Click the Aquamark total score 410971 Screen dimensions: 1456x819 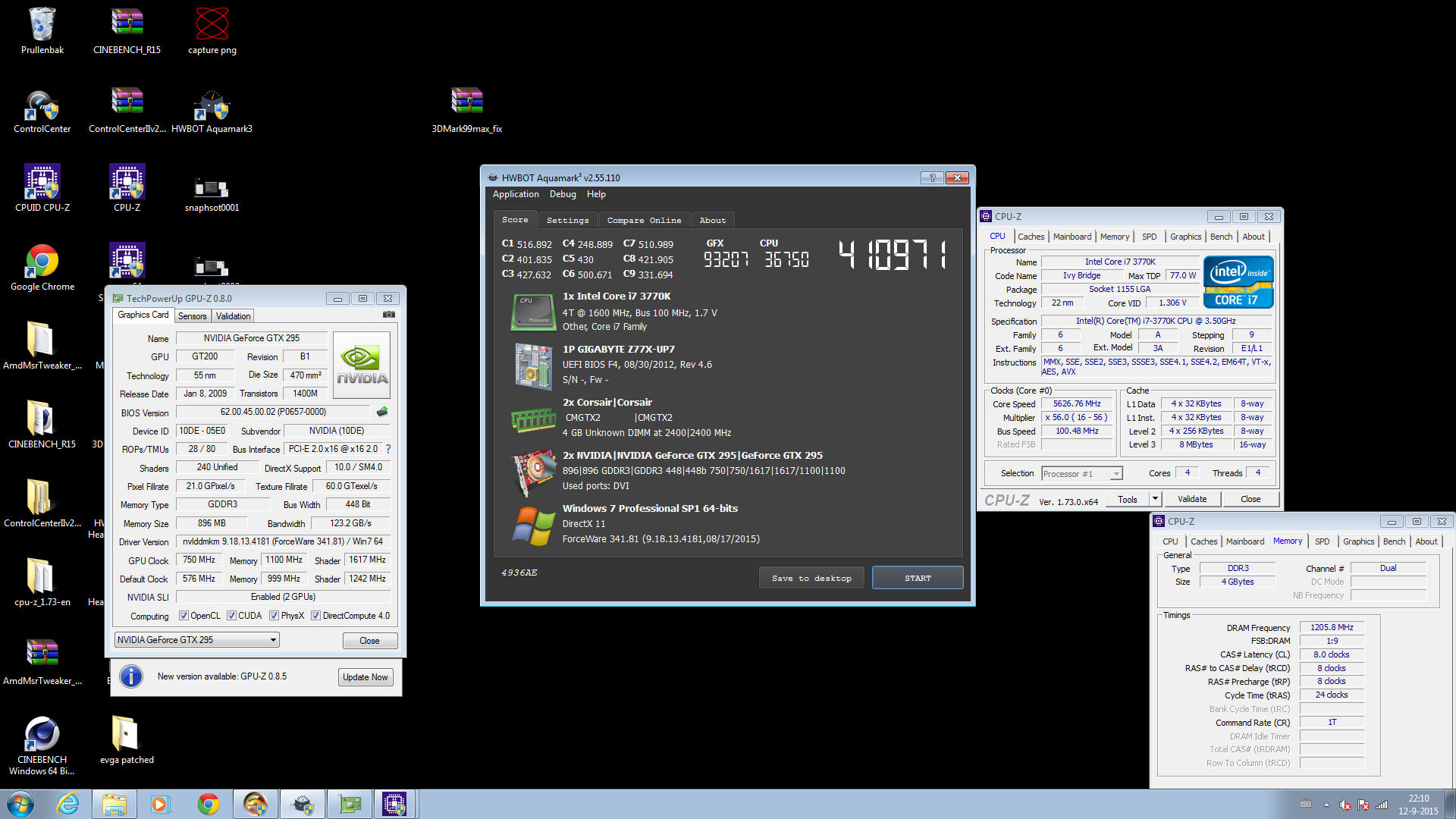pos(893,255)
